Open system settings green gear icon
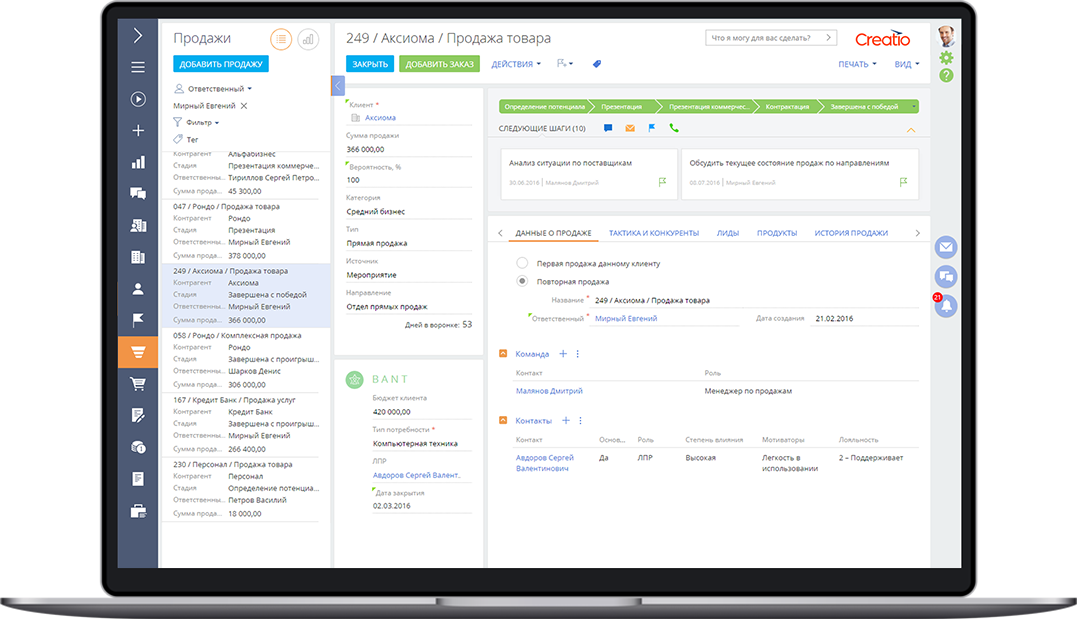 946,58
